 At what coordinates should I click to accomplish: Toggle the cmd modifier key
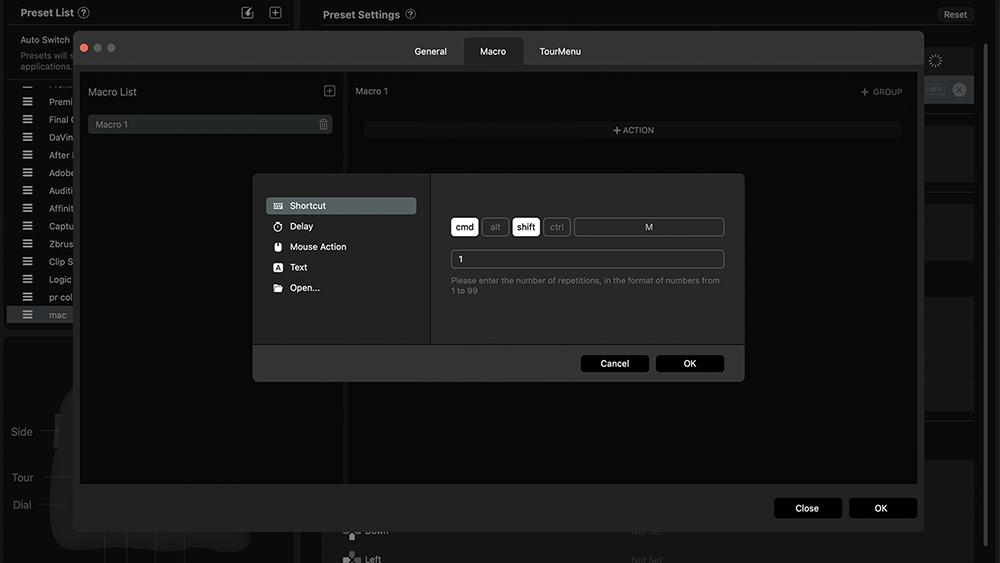[464, 227]
